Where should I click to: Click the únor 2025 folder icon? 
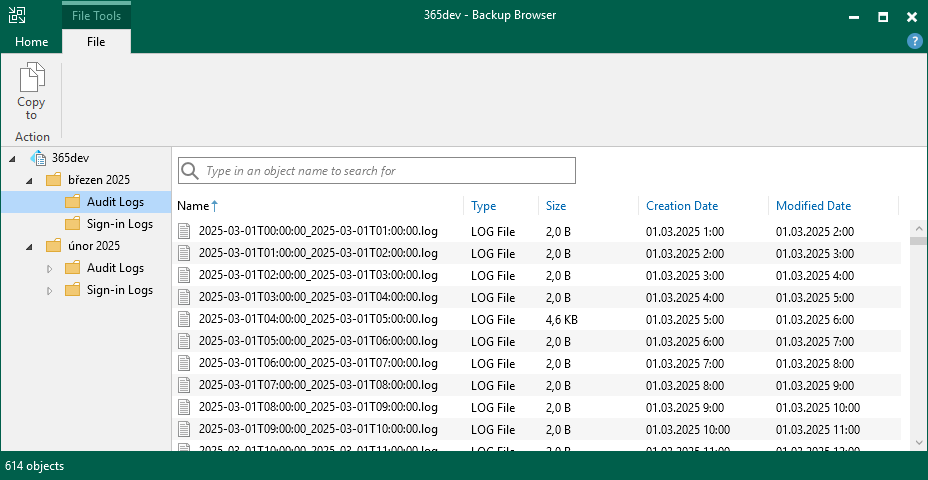point(53,246)
